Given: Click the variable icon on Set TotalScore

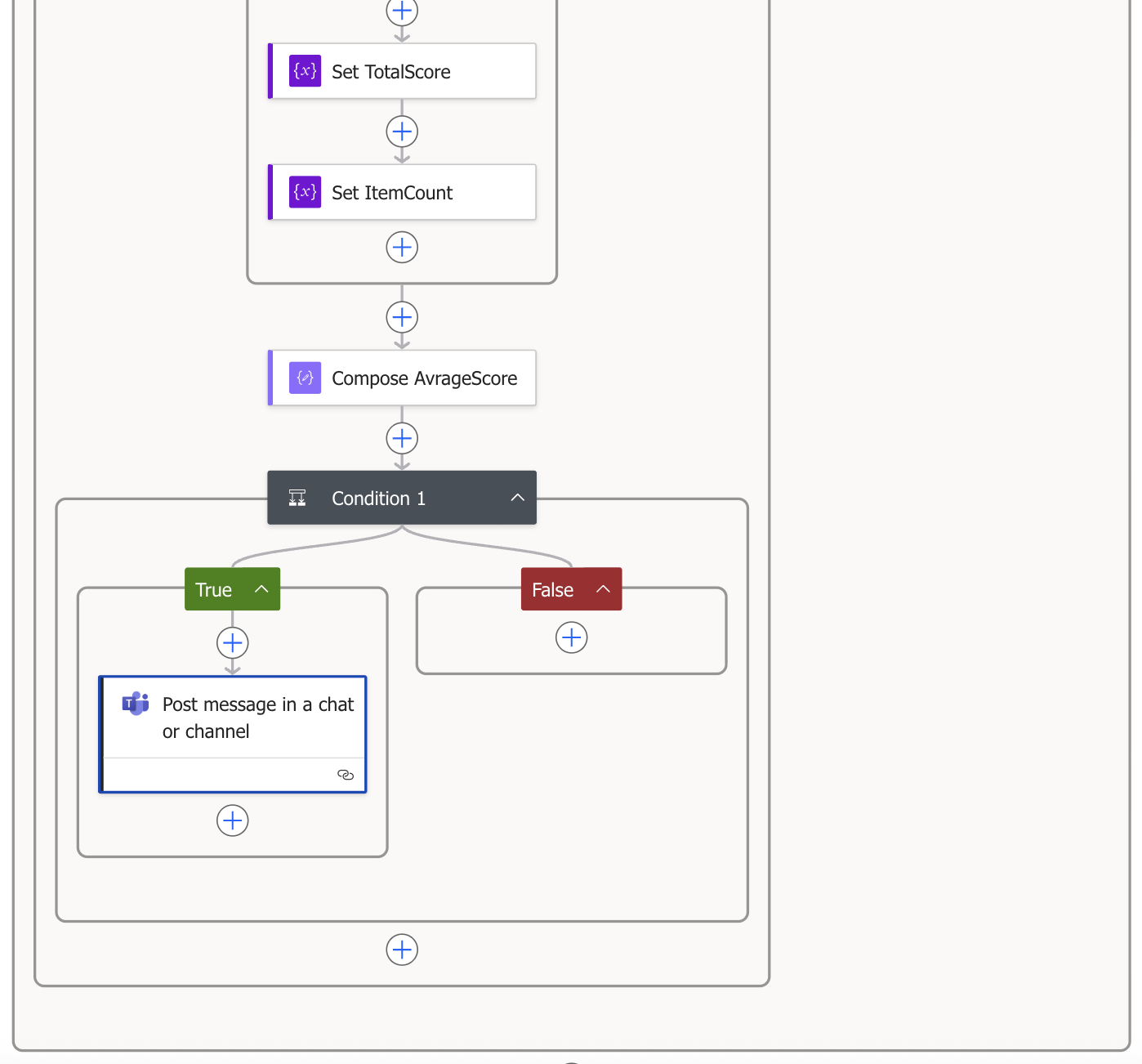Looking at the screenshot, I should pos(305,71).
